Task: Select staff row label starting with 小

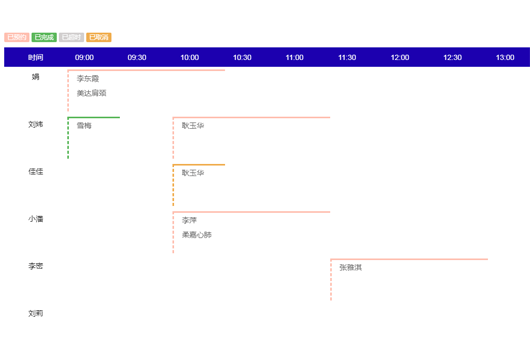Action: [35, 219]
